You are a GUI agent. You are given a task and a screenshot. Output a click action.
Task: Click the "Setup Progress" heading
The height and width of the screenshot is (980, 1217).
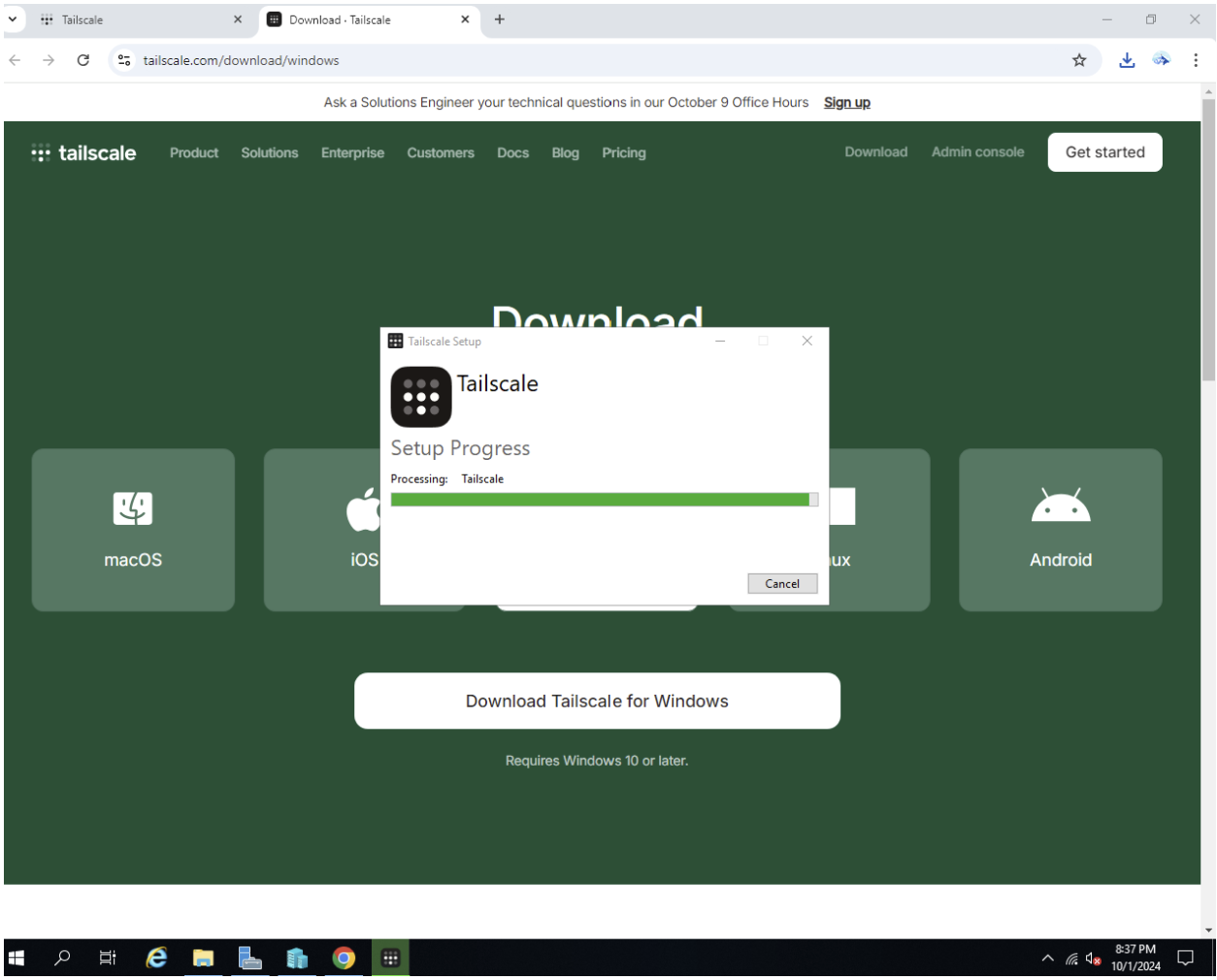coord(460,448)
